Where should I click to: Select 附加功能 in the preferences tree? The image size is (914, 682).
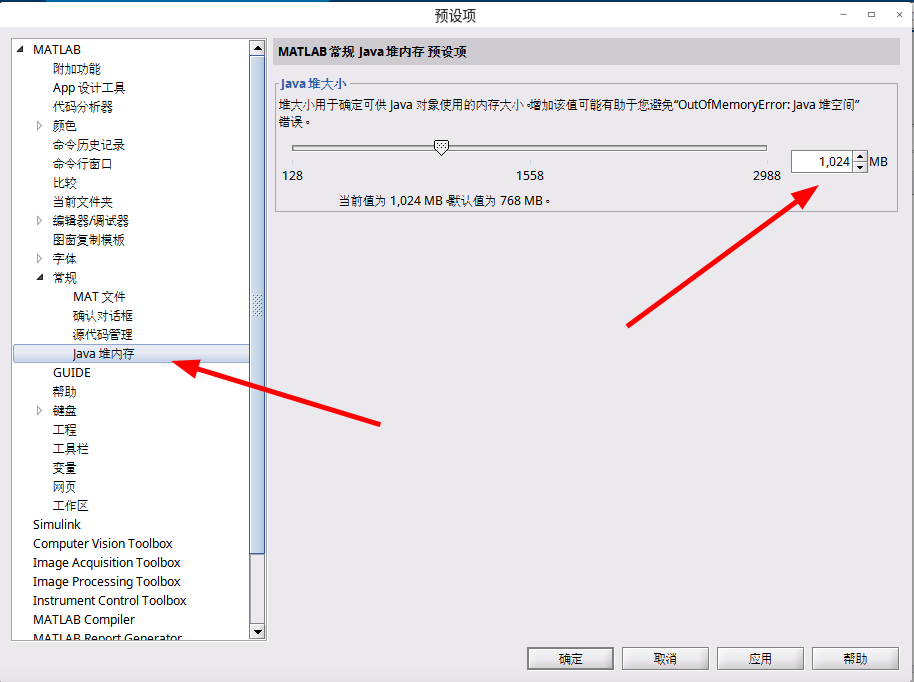76,69
